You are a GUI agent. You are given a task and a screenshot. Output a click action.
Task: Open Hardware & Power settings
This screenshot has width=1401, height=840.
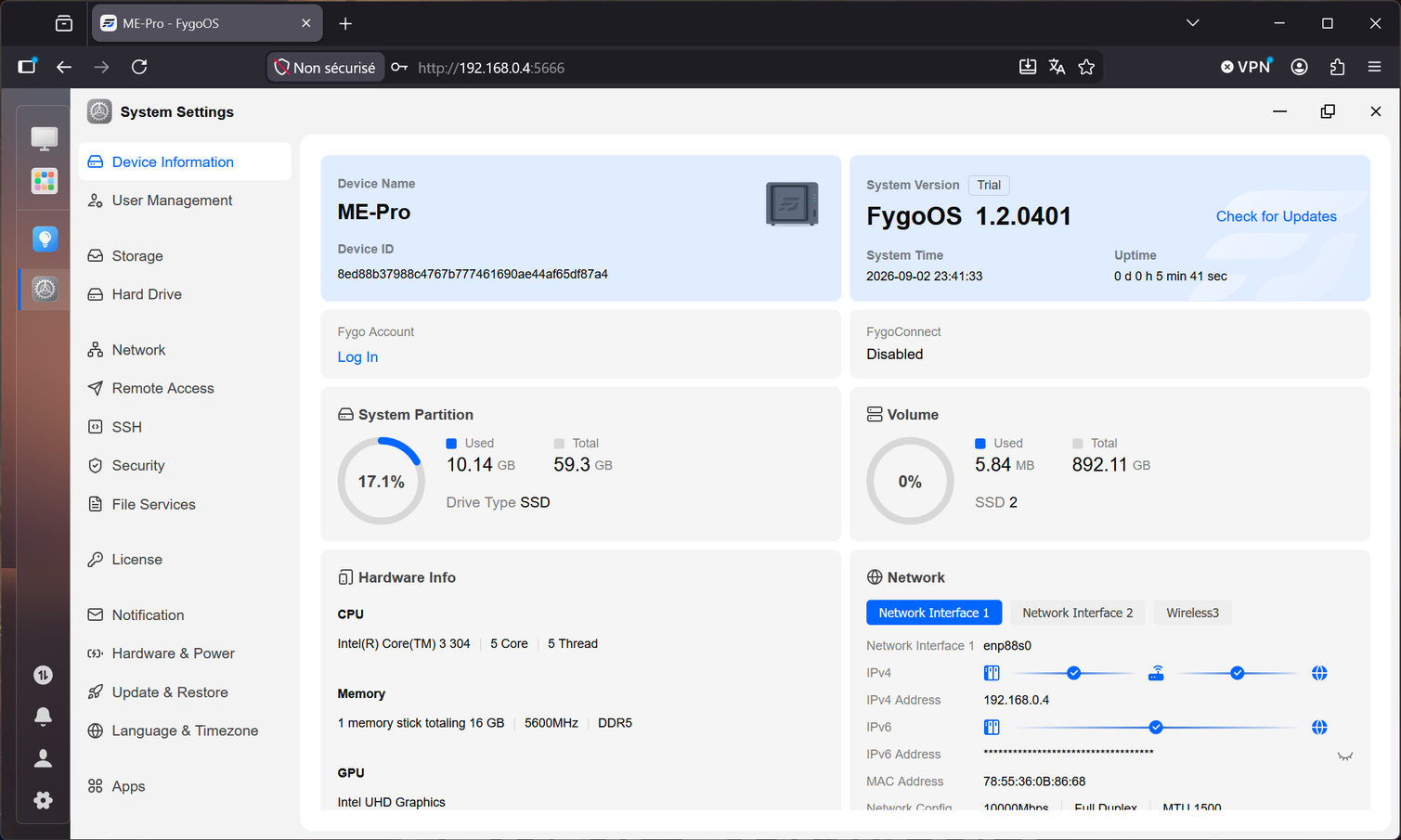(186, 653)
